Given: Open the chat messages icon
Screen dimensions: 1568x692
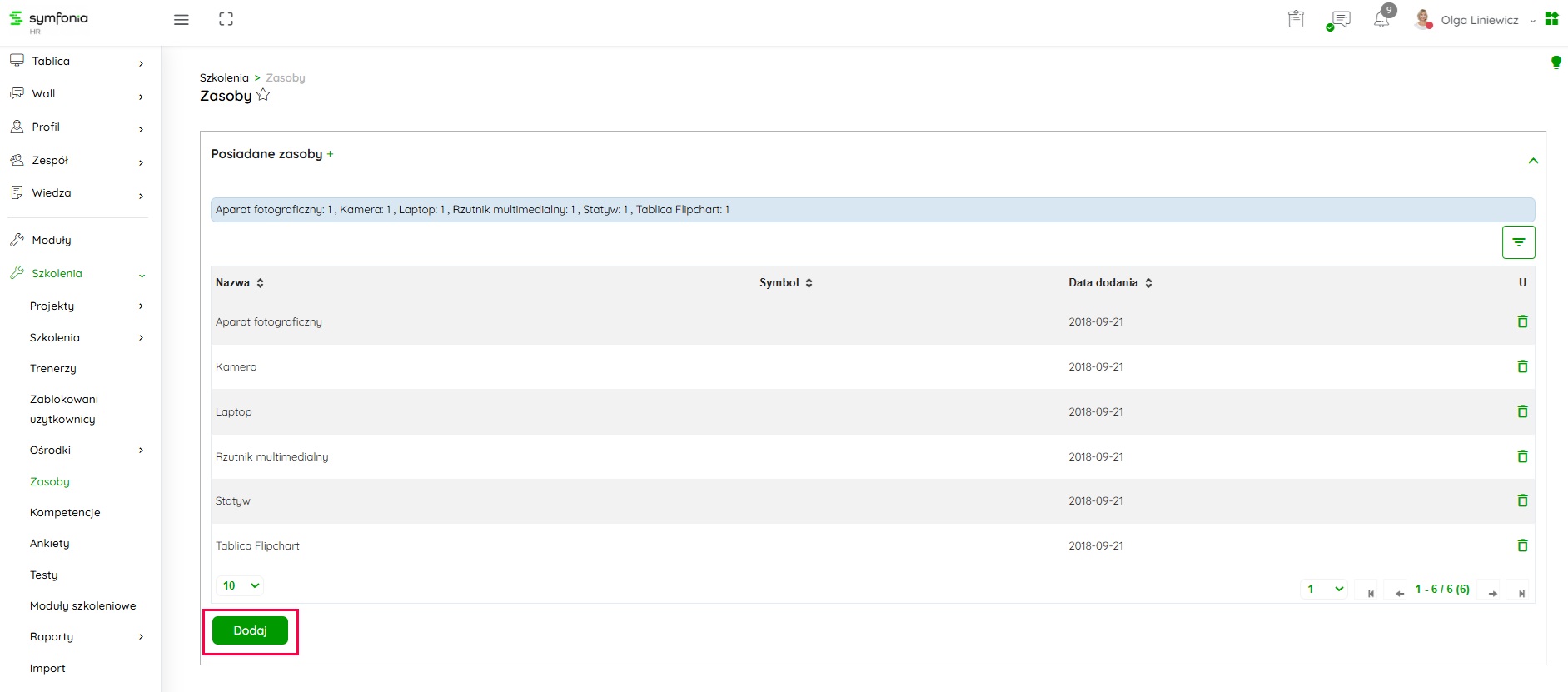Looking at the screenshot, I should point(1339,20).
